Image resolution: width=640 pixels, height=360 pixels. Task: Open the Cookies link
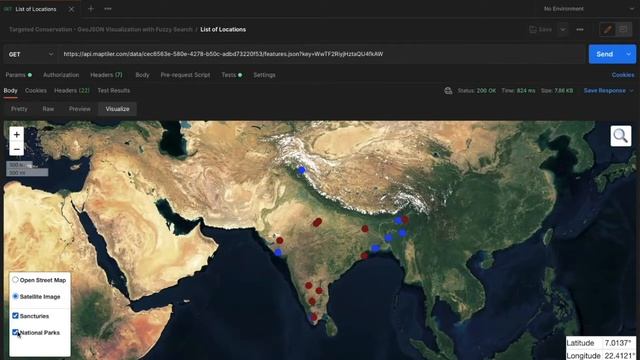[x=623, y=75]
